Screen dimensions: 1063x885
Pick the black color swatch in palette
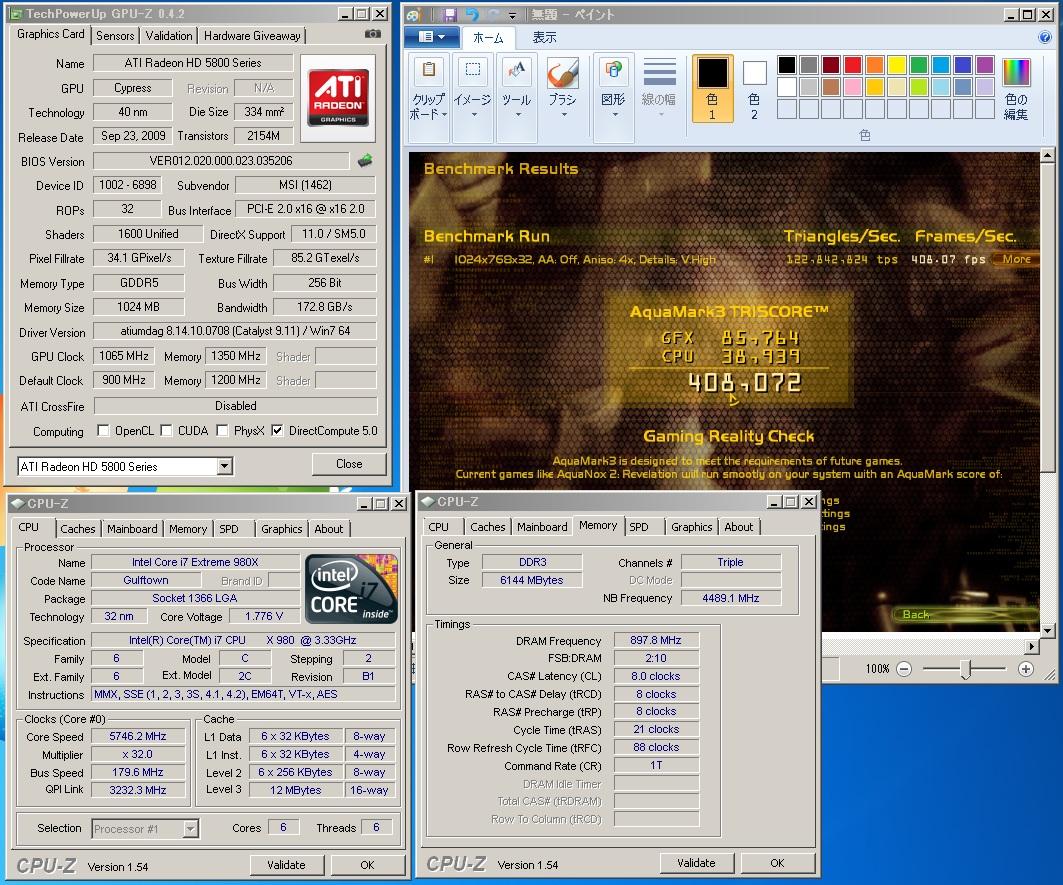786,64
